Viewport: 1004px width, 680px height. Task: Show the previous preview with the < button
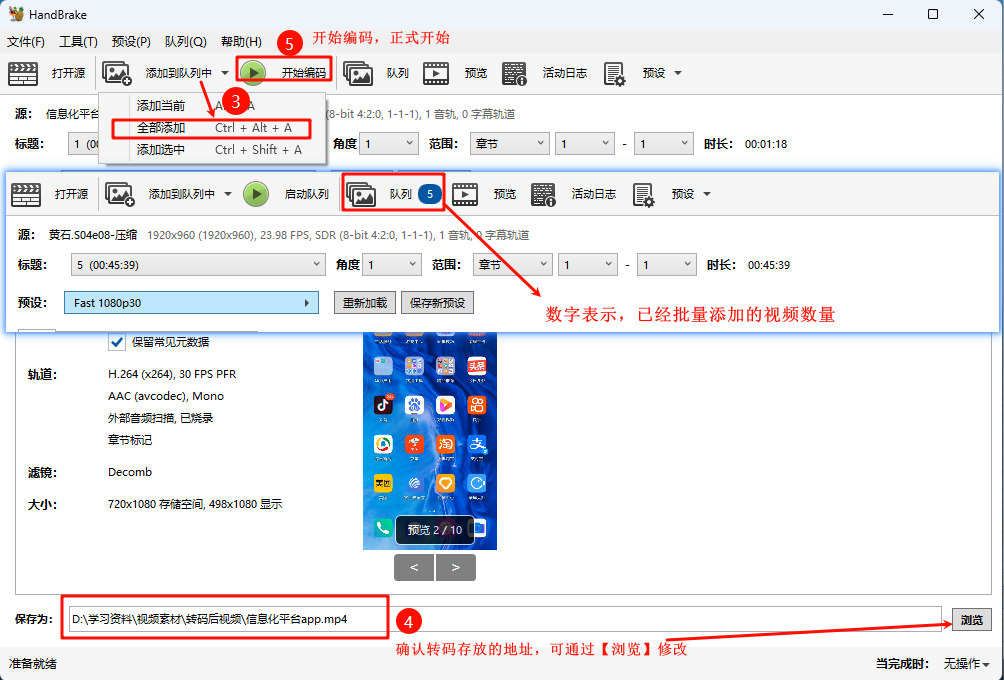point(414,567)
